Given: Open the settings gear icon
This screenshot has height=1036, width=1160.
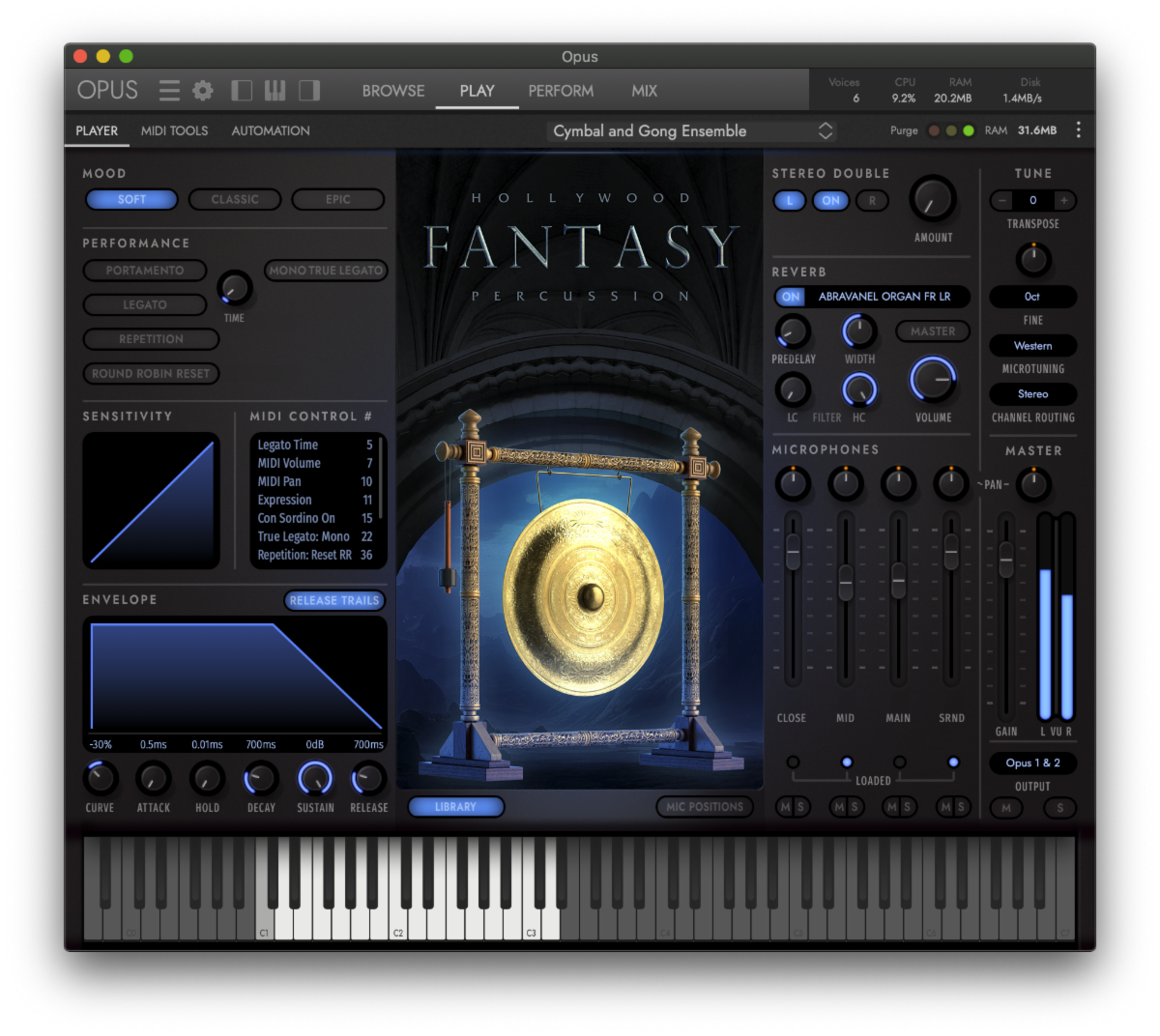Looking at the screenshot, I should point(203,91).
